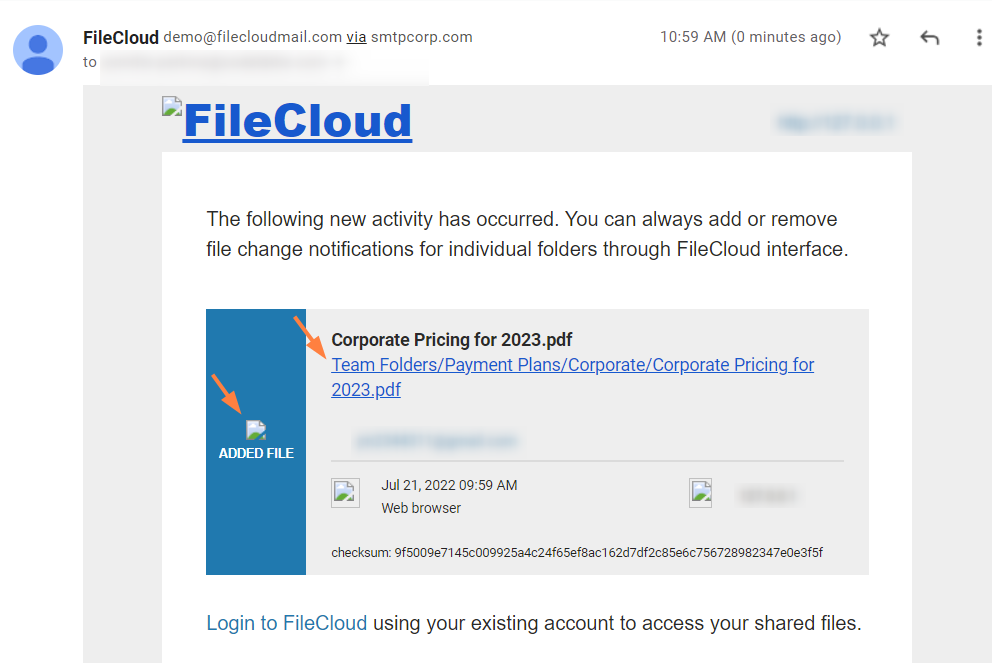Open the large FileCloud header link
Image resolution: width=1003 pixels, height=663 pixels.
[297, 122]
